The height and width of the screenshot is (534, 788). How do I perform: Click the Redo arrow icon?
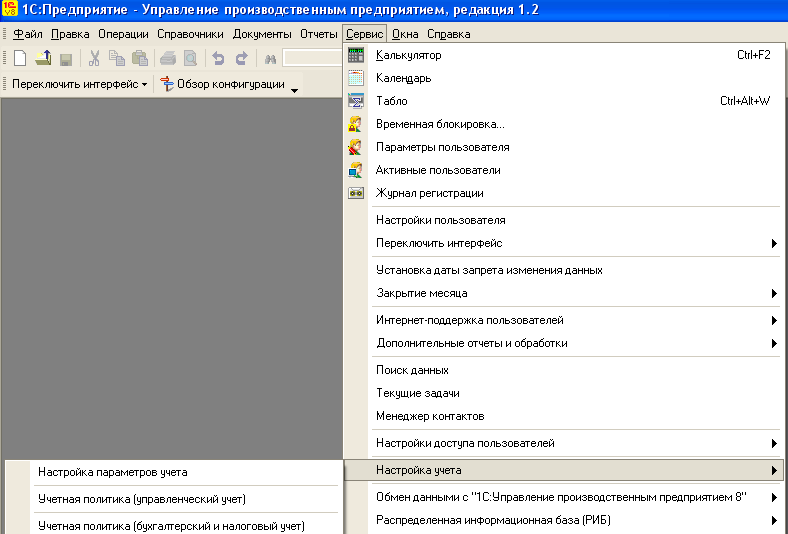click(x=242, y=58)
